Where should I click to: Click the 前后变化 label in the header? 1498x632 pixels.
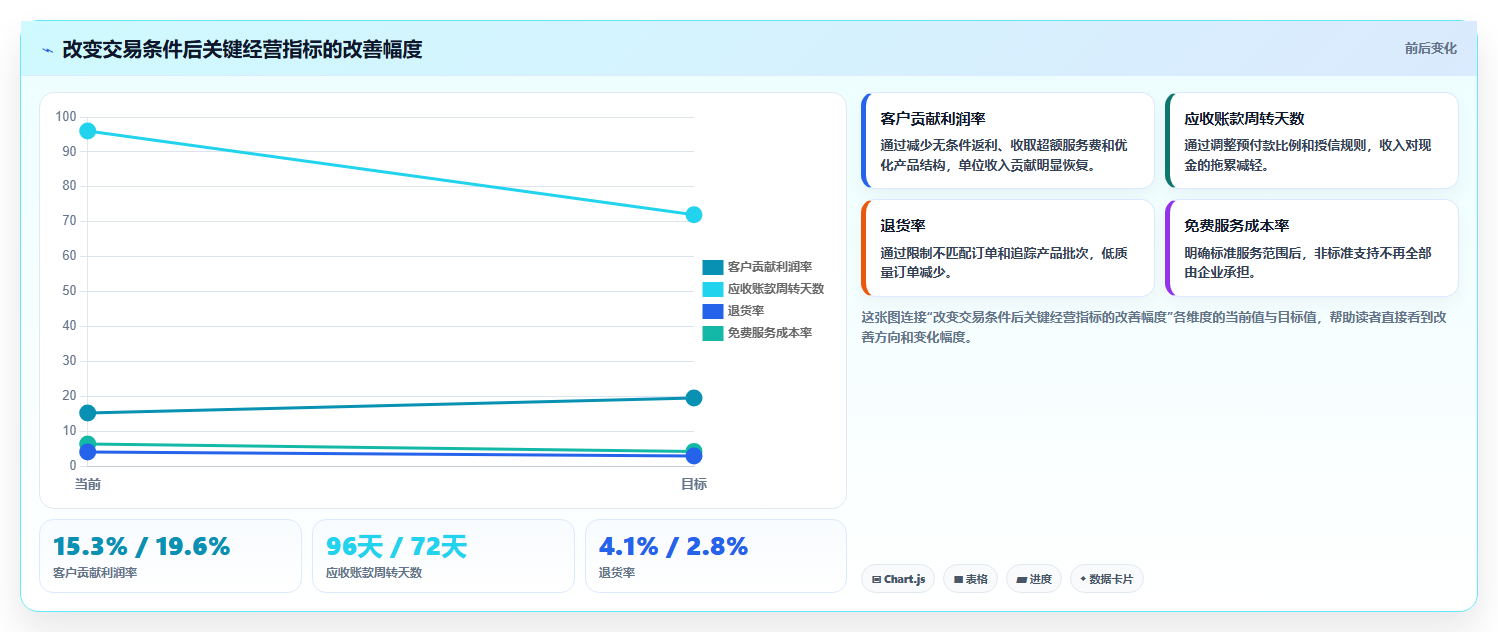pos(1430,48)
